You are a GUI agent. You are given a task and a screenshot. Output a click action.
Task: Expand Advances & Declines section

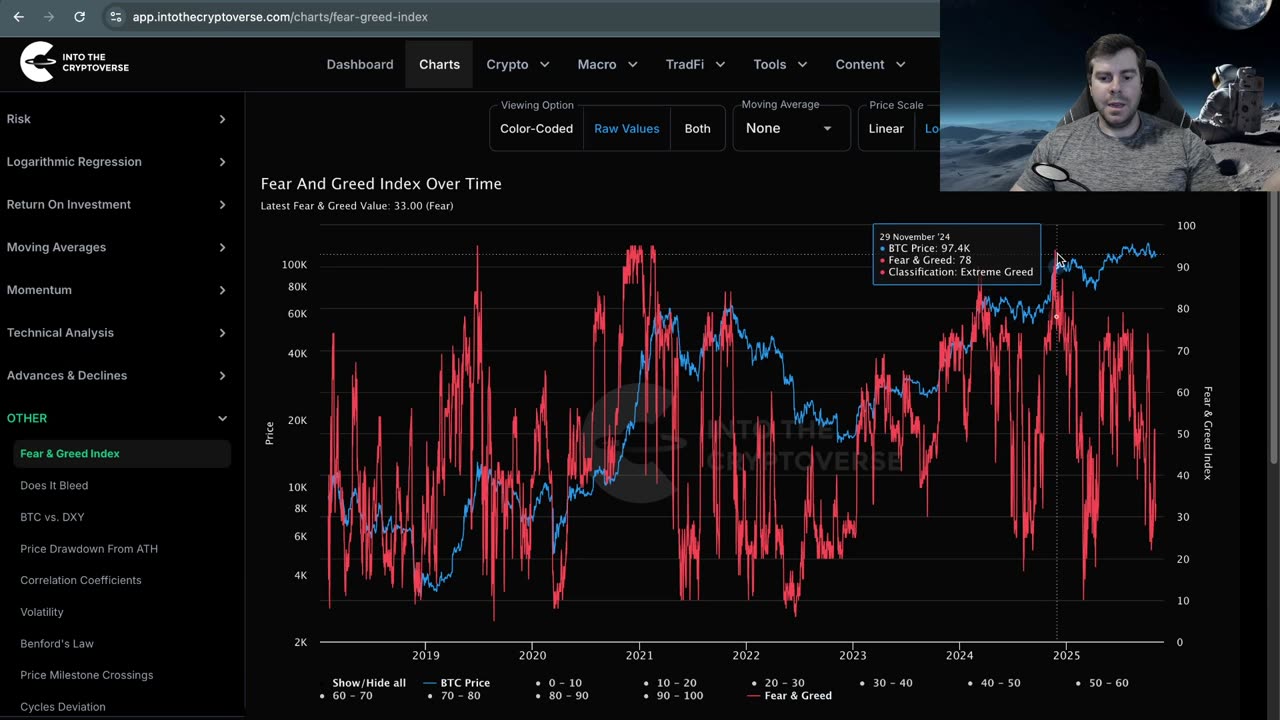[117, 375]
